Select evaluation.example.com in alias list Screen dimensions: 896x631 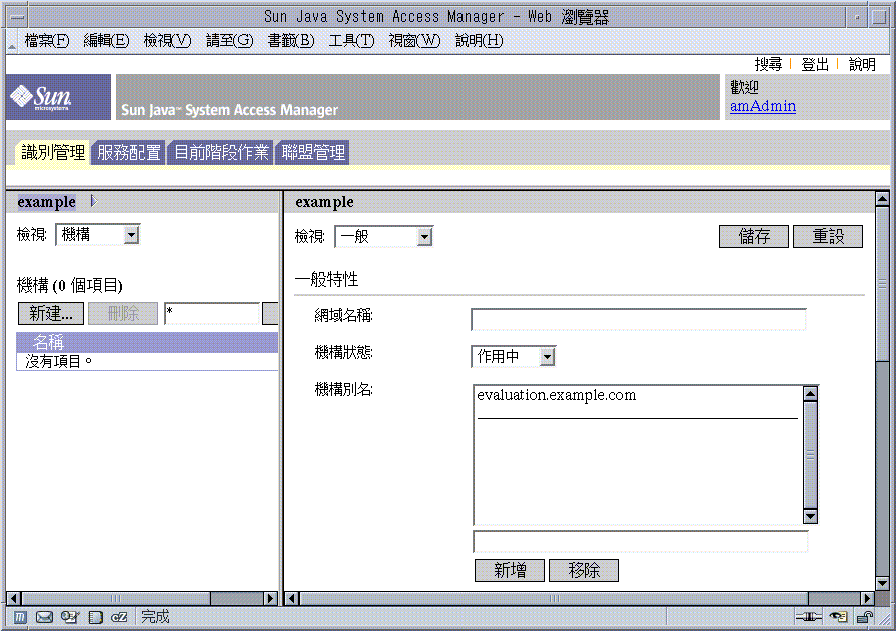[x=557, y=396]
